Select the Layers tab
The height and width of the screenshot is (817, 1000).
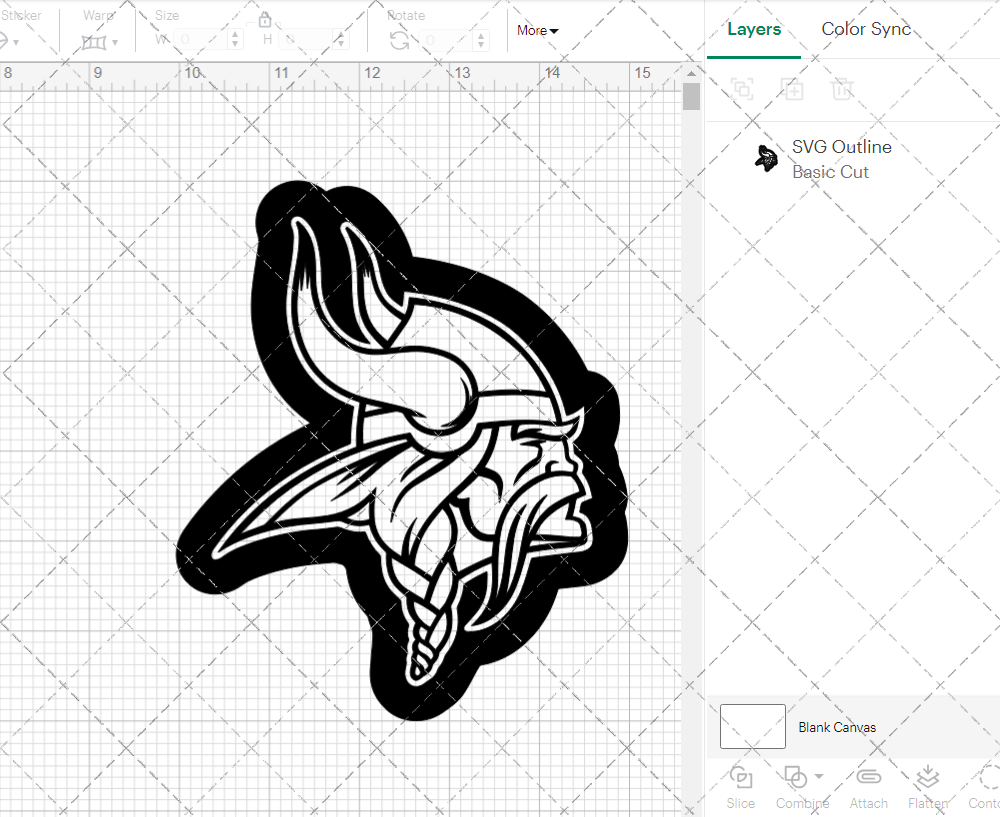coord(754,29)
